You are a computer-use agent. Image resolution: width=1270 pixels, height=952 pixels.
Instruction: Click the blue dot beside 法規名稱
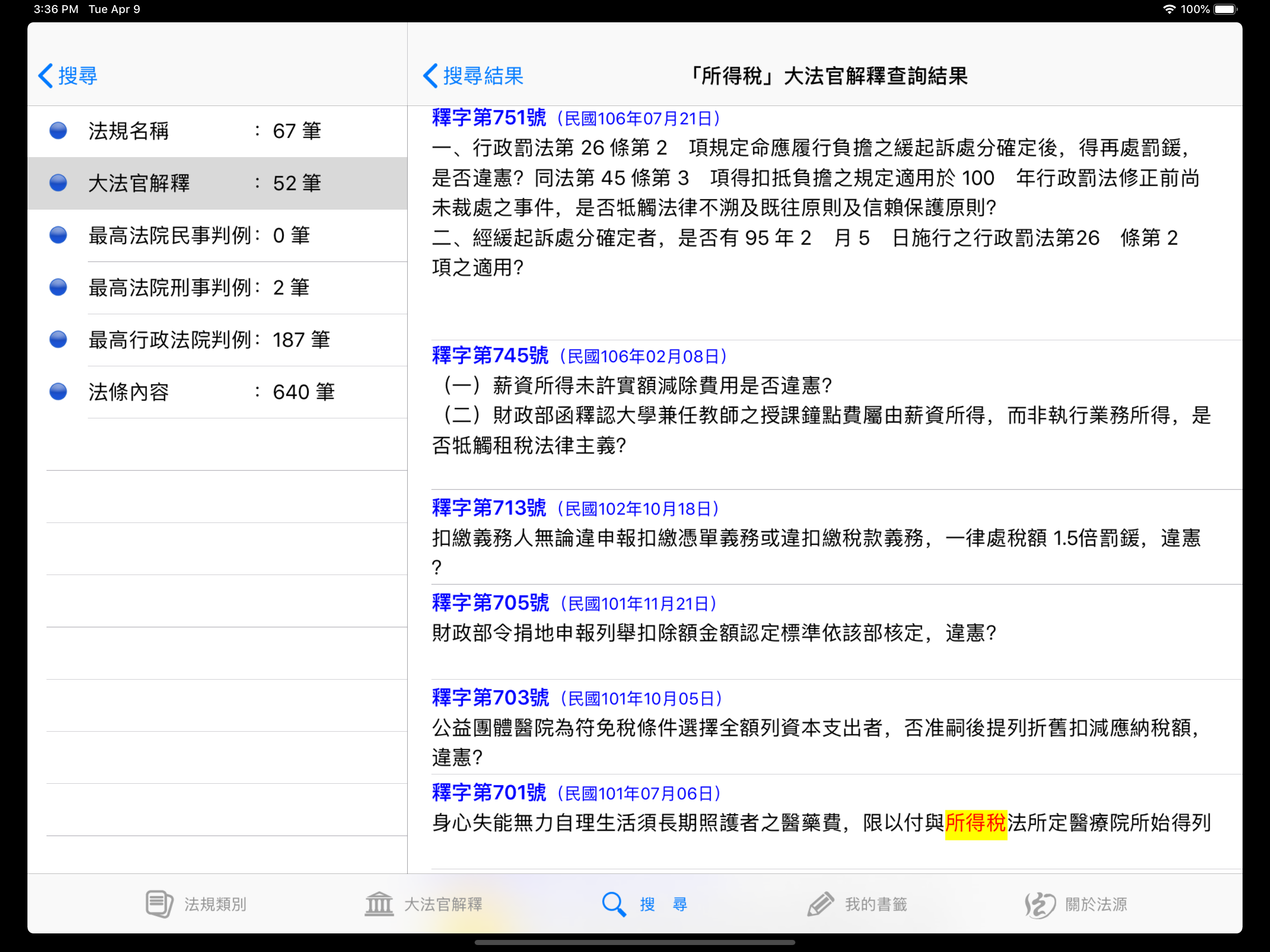tap(58, 131)
